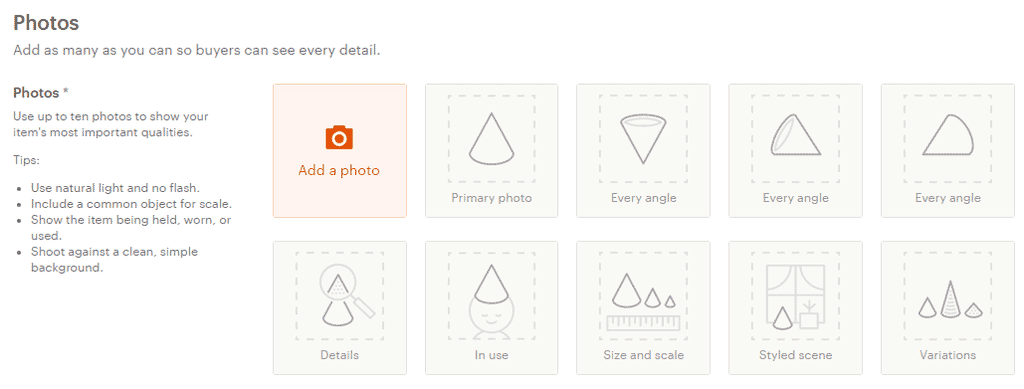
Task: Click the Primary photo caption
Action: (x=491, y=198)
